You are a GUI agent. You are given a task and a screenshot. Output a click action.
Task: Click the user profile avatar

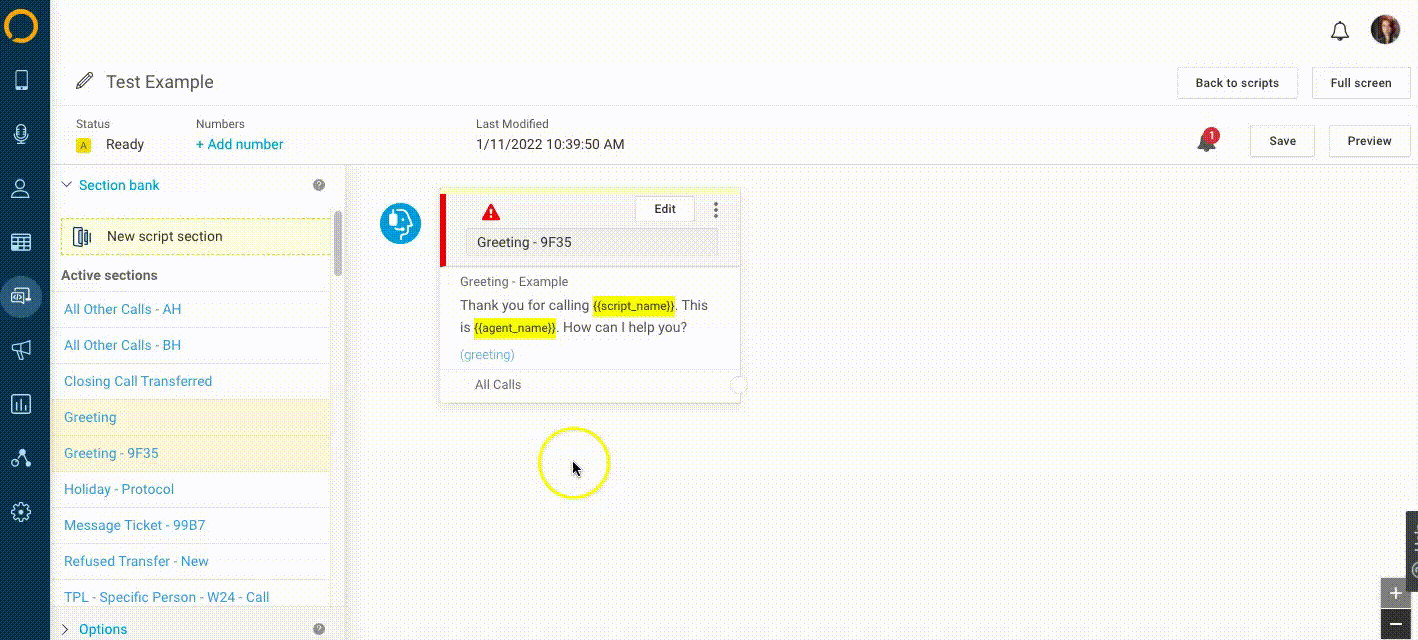point(1385,30)
